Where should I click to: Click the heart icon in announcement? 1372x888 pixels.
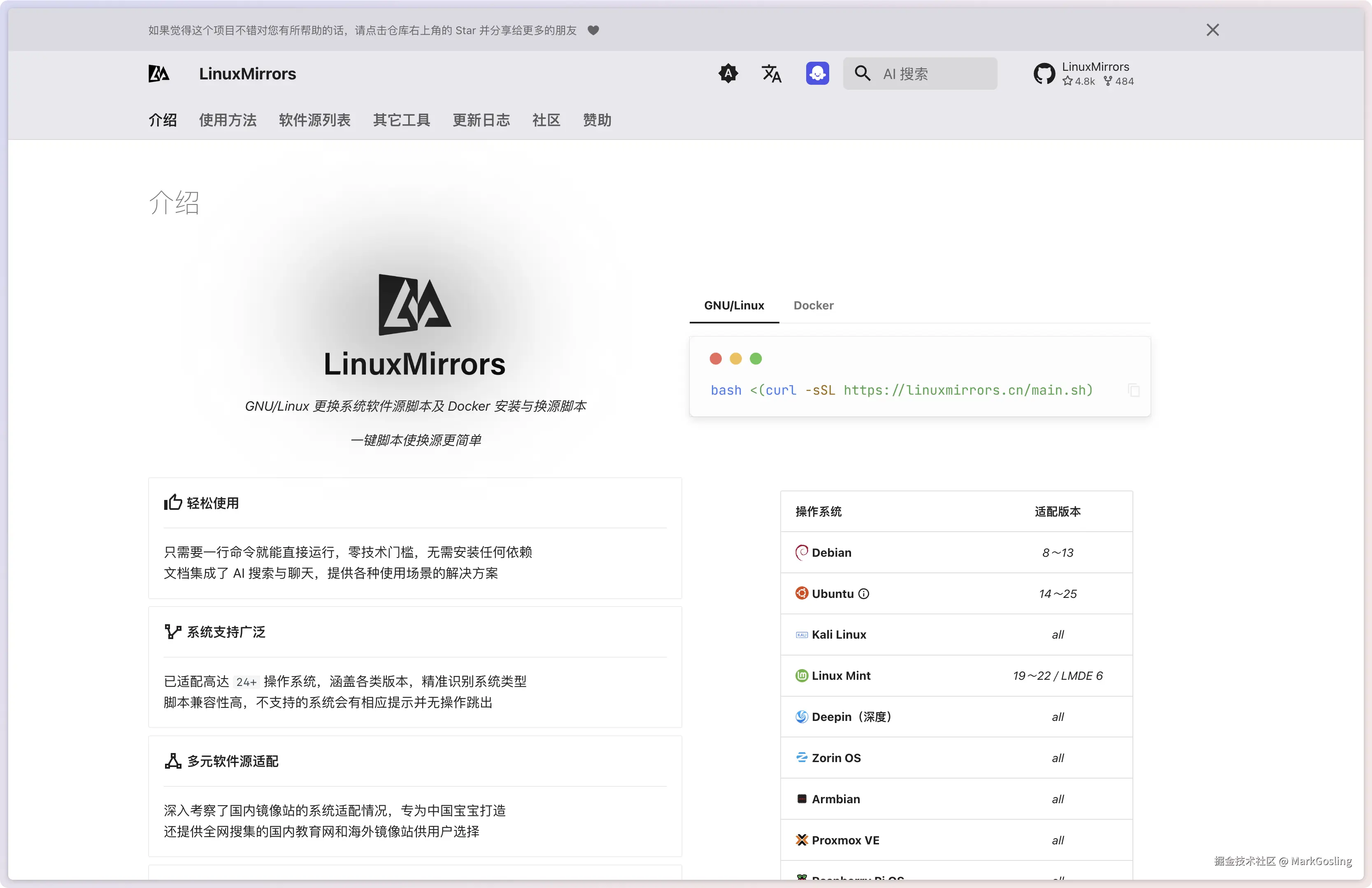593,30
